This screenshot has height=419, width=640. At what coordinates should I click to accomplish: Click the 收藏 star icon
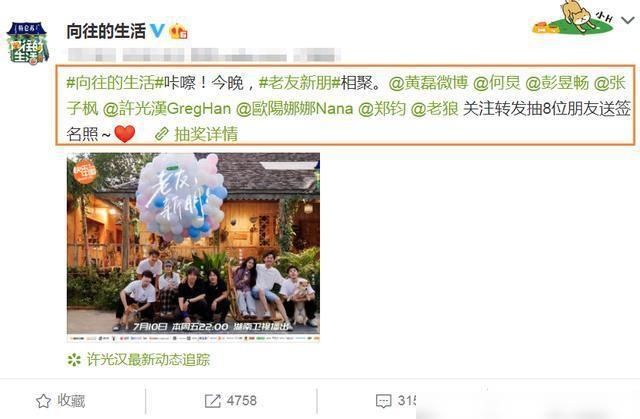click(43, 401)
